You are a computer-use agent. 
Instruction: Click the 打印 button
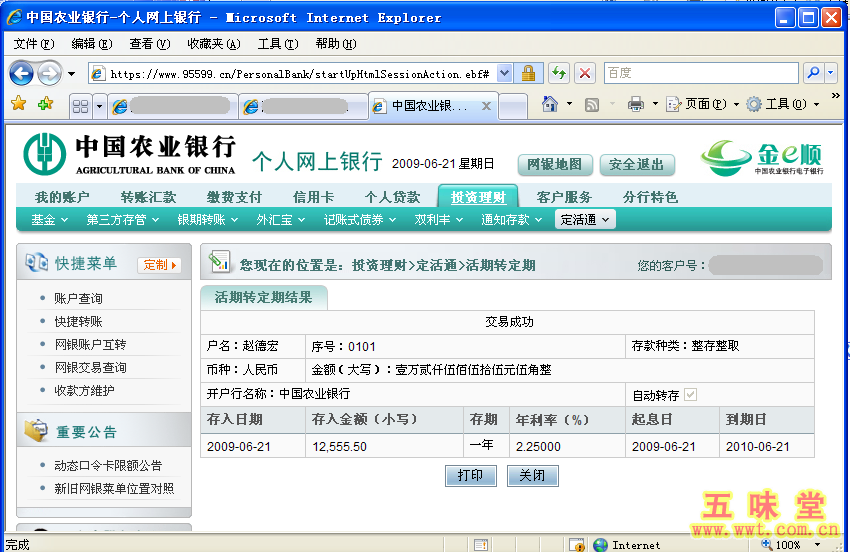tap(470, 476)
